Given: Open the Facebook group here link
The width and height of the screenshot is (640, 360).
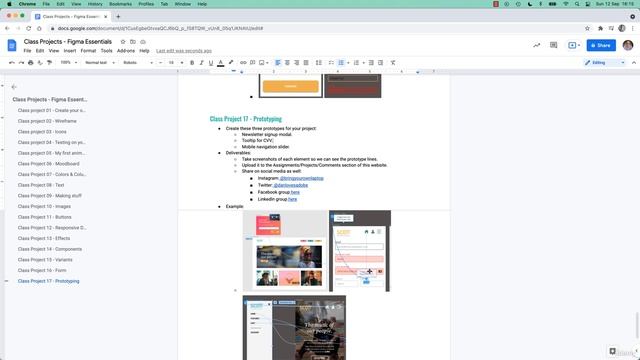Looking at the screenshot, I should (x=295, y=192).
